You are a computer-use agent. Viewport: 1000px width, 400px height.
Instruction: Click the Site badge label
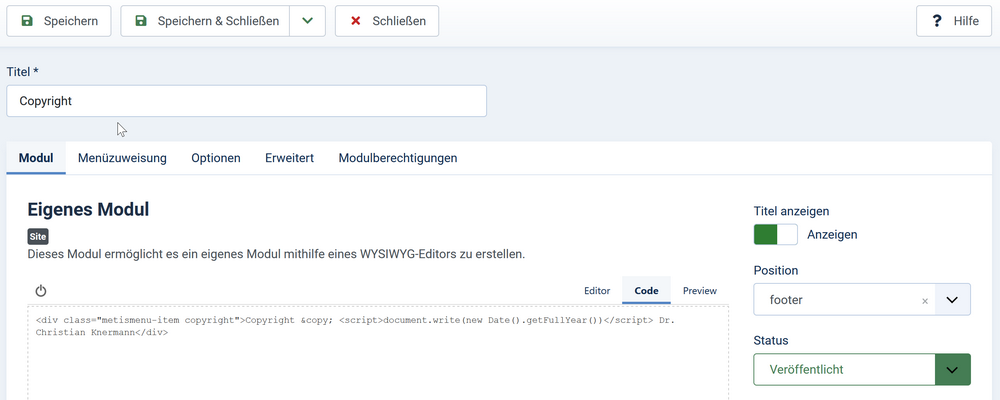(38, 236)
